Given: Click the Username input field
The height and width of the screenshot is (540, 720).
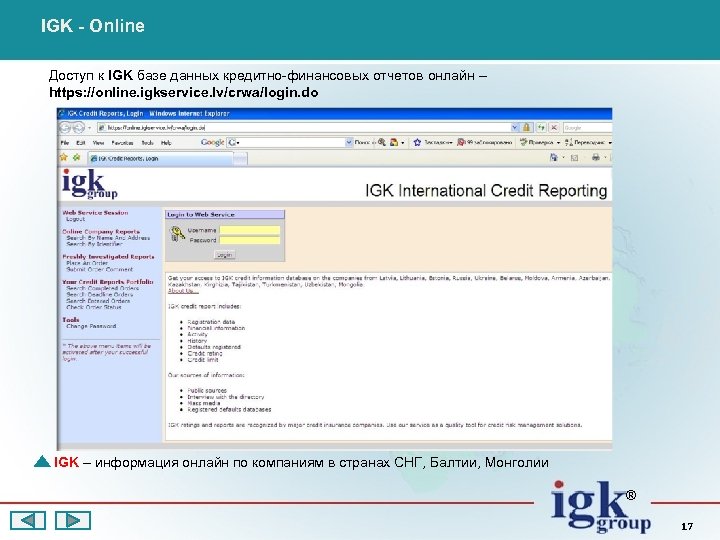Looking at the screenshot, I should pos(250,230).
